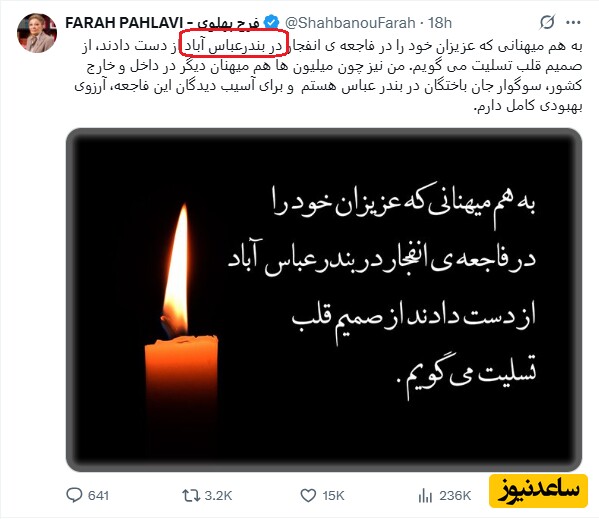Like the tweet with heart icon
The height and width of the screenshot is (519, 599).
point(308,495)
